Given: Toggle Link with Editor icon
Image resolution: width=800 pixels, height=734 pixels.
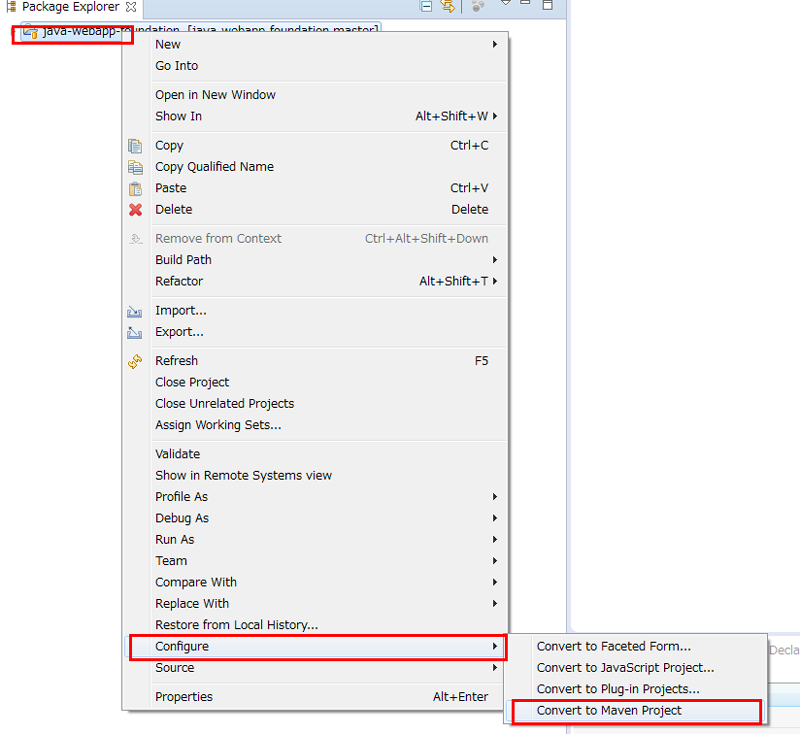Looking at the screenshot, I should pyautogui.click(x=448, y=7).
